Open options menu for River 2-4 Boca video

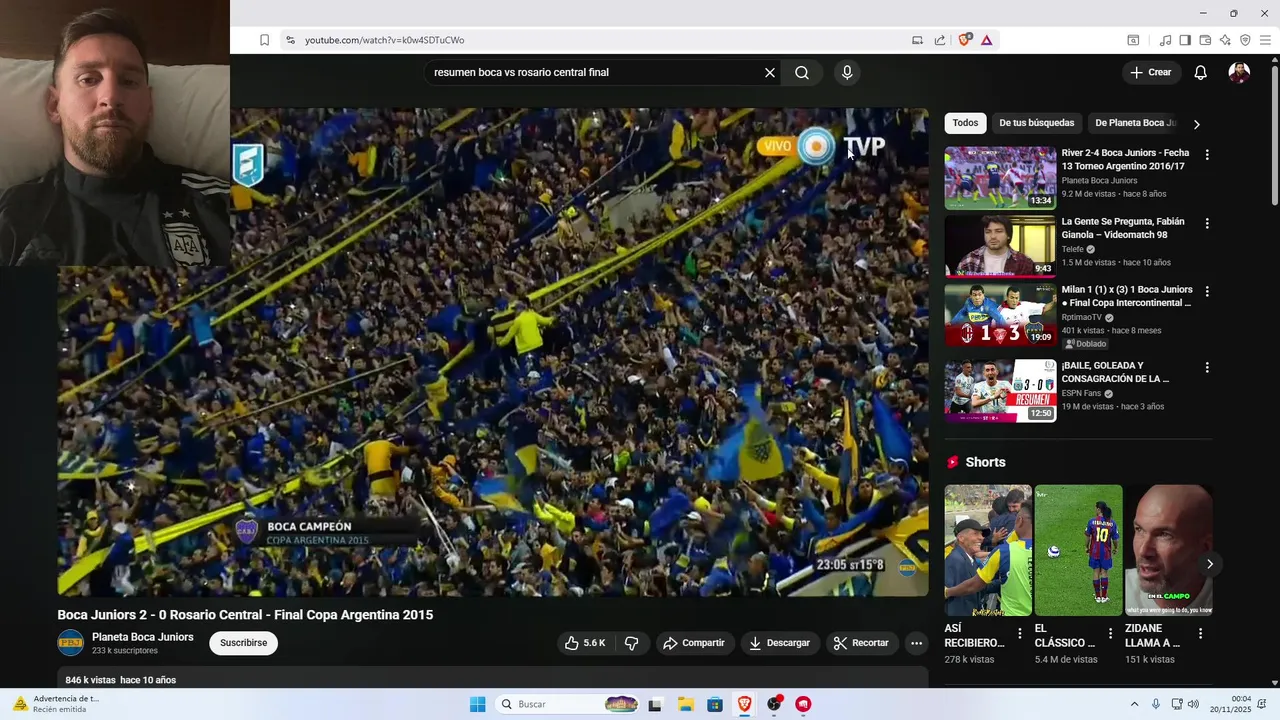click(x=1207, y=155)
